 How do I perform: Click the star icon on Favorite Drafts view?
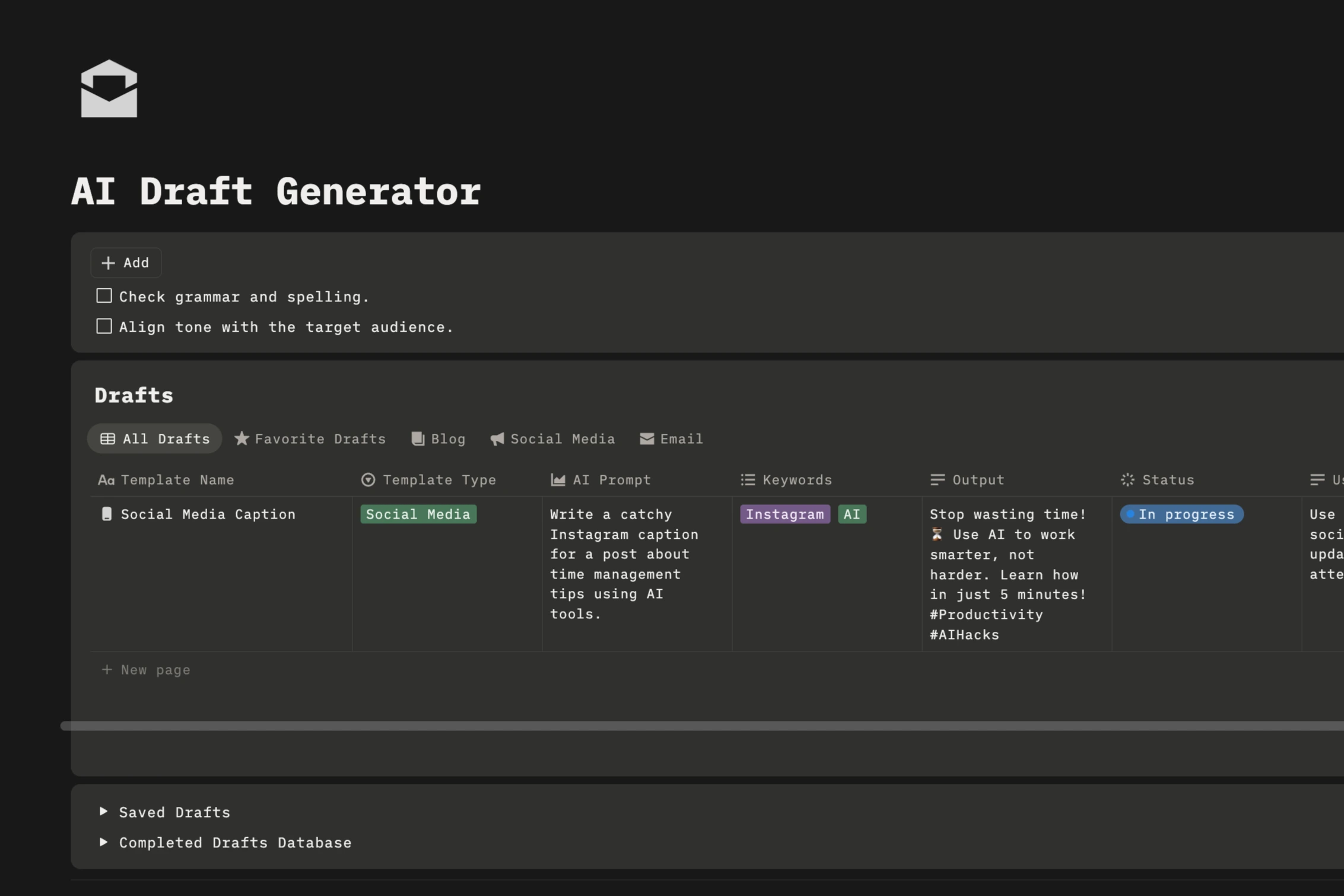pos(242,439)
